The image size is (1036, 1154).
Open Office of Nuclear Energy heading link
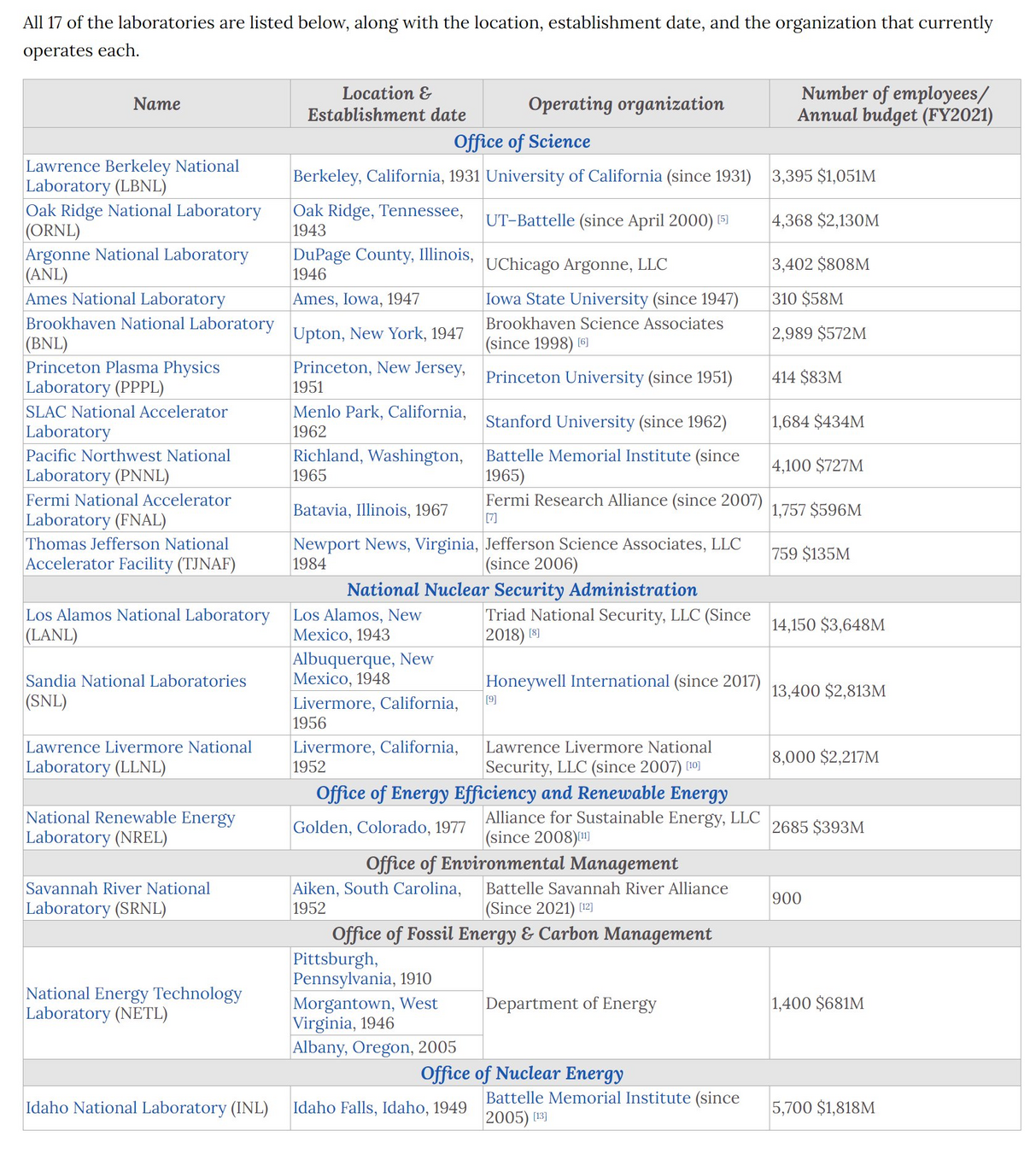click(x=522, y=1074)
